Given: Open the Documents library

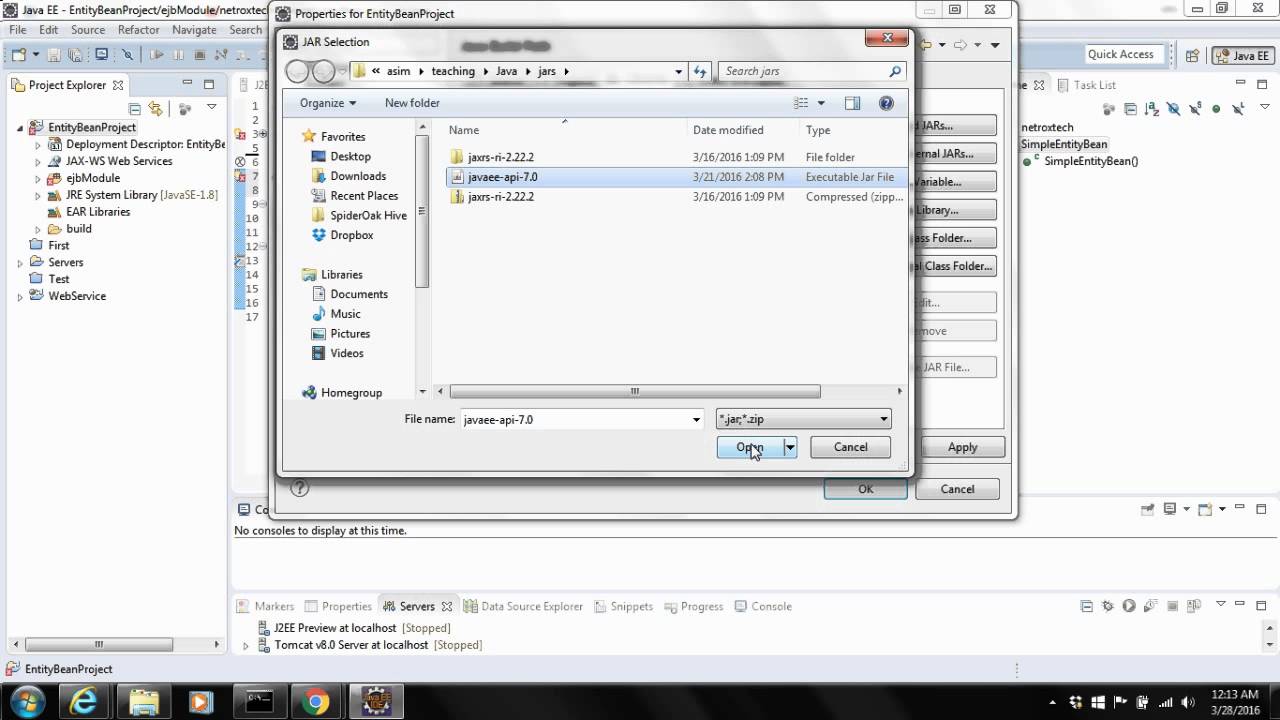Looking at the screenshot, I should pos(359,294).
